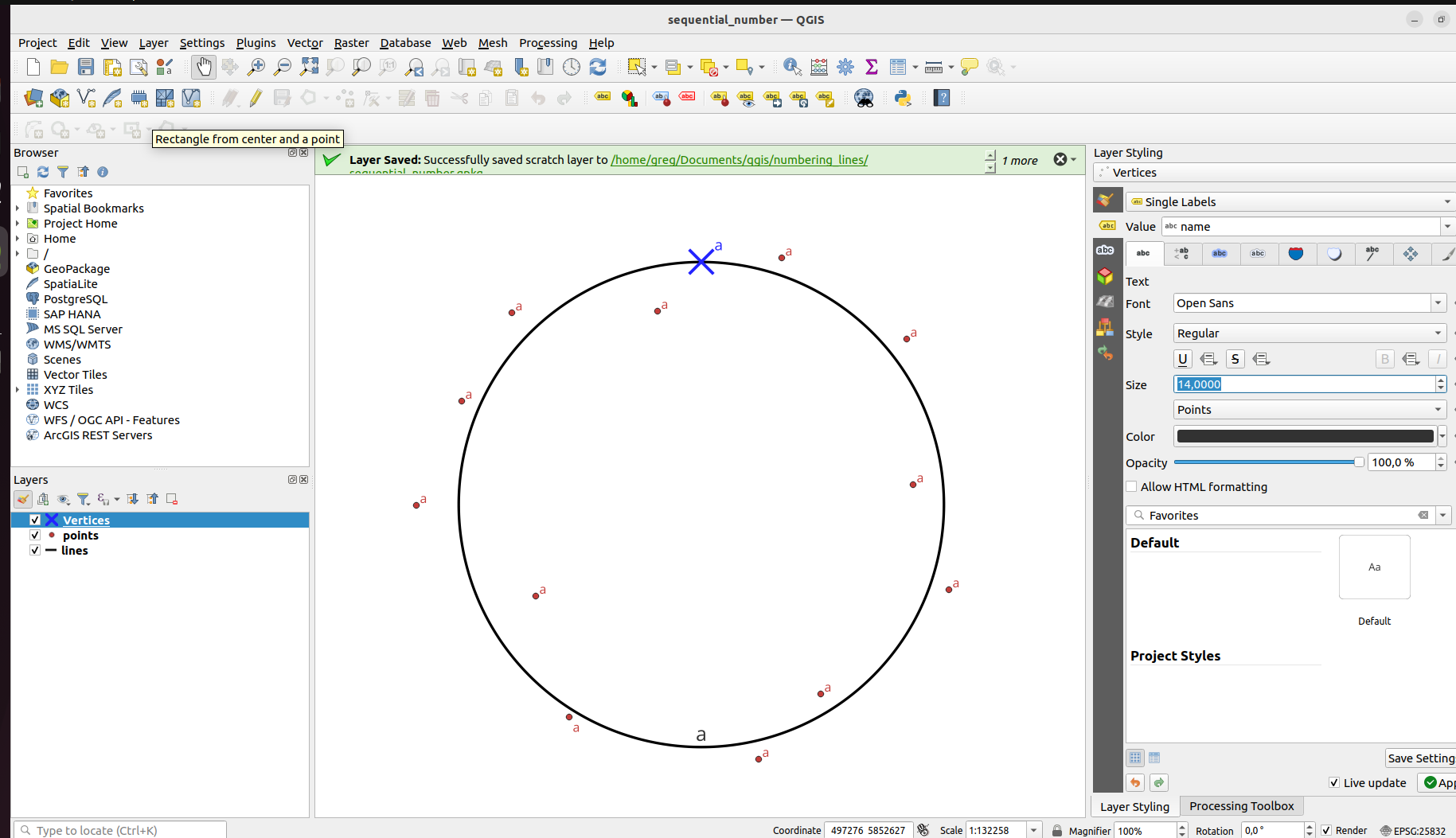The height and width of the screenshot is (838, 1456).
Task: Toggle underline text style
Action: (x=1183, y=359)
